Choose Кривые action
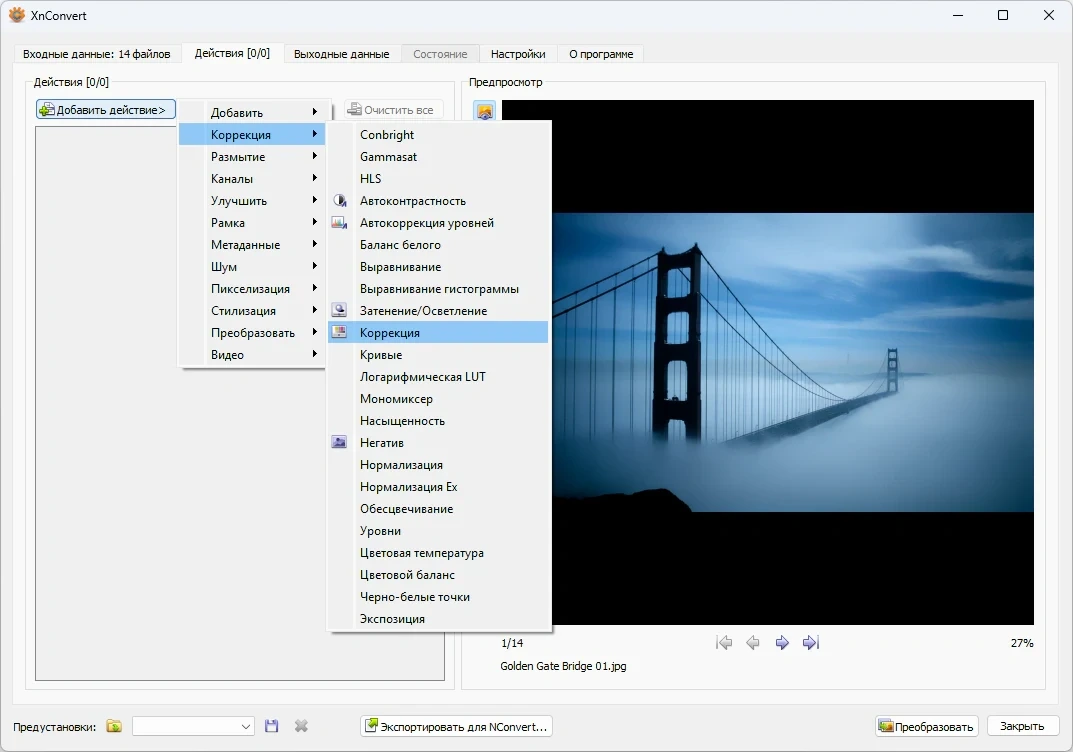 point(438,354)
